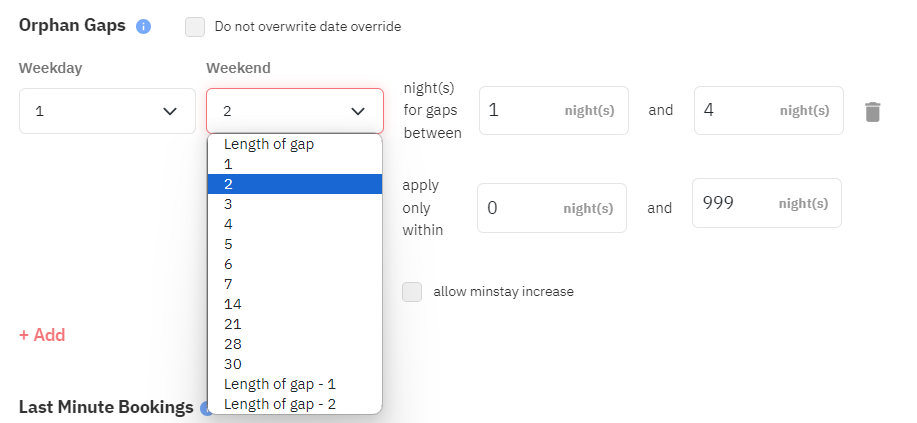The width and height of the screenshot is (917, 423).
Task: Enable Do not overwrite date override checkbox
Action: (195, 27)
